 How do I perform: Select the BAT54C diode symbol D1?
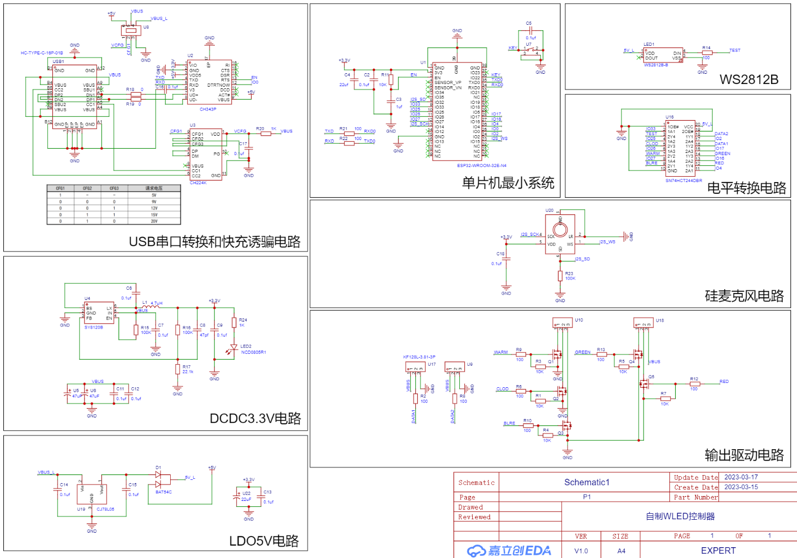pyautogui.click(x=163, y=478)
